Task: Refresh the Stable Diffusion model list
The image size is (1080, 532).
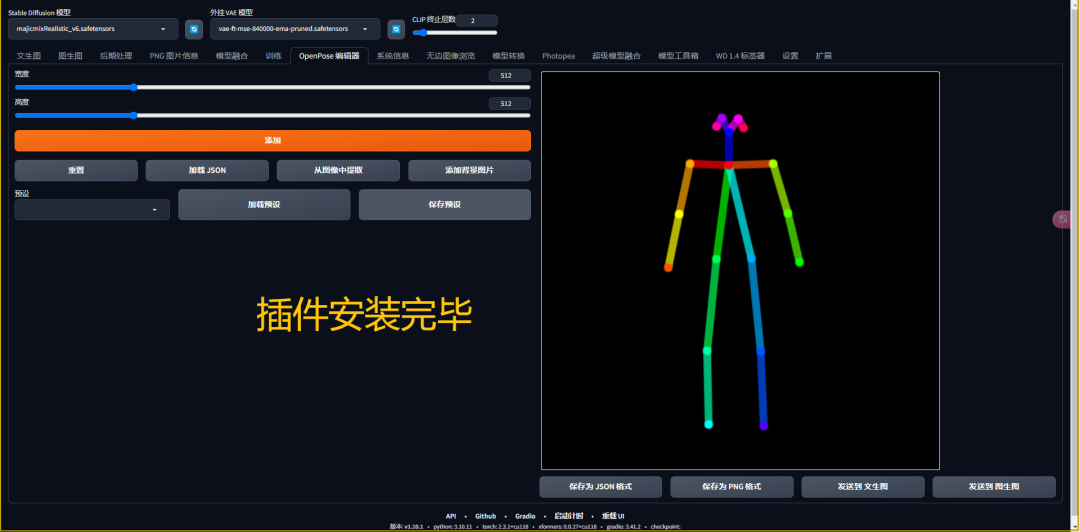Action: pos(194,29)
